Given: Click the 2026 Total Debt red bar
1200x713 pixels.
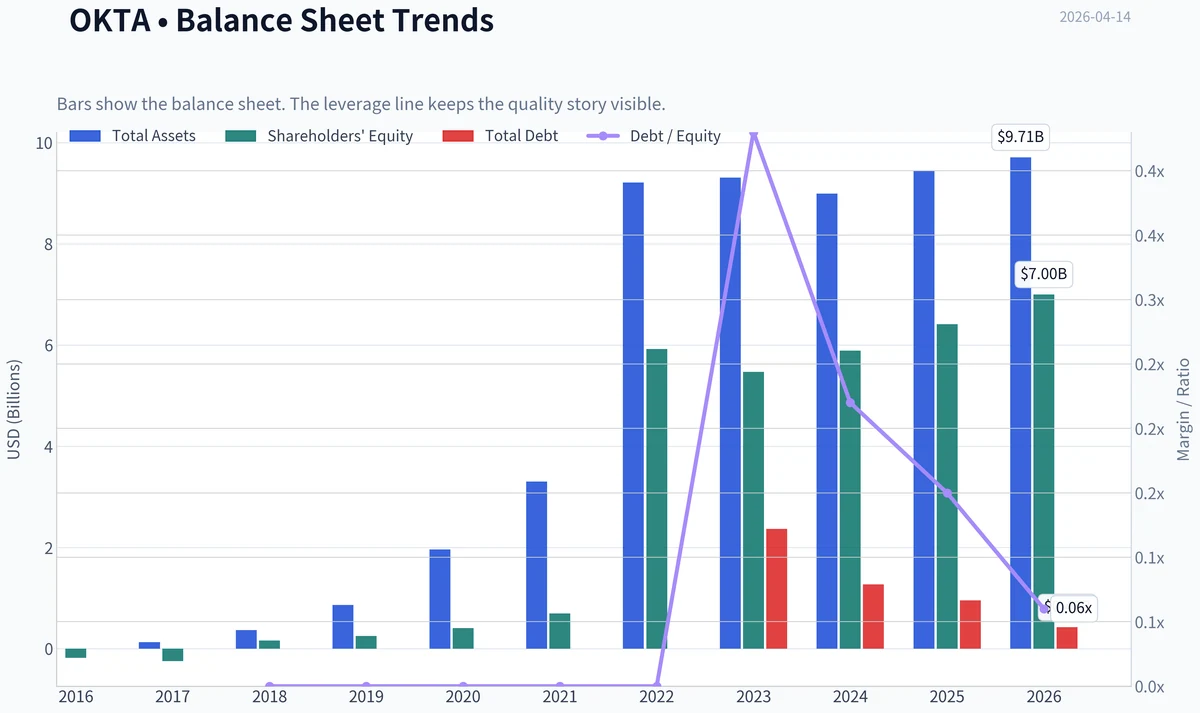Looking at the screenshot, I should point(1067,638).
